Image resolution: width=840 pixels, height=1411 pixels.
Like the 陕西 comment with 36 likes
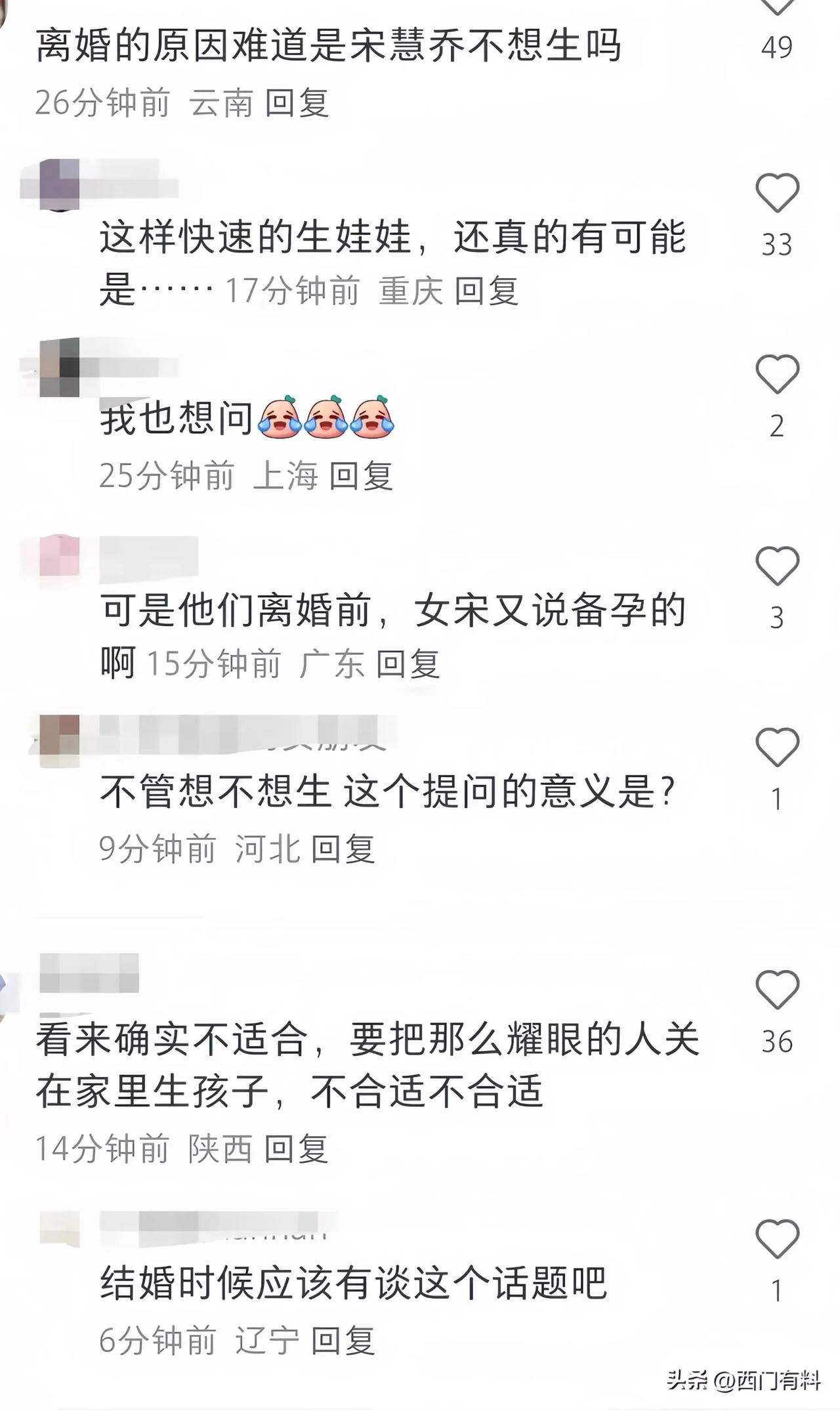click(777, 990)
